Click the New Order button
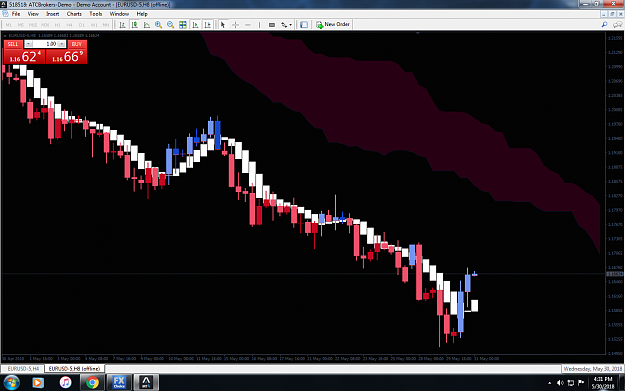The width and height of the screenshot is (625, 391). [333, 24]
